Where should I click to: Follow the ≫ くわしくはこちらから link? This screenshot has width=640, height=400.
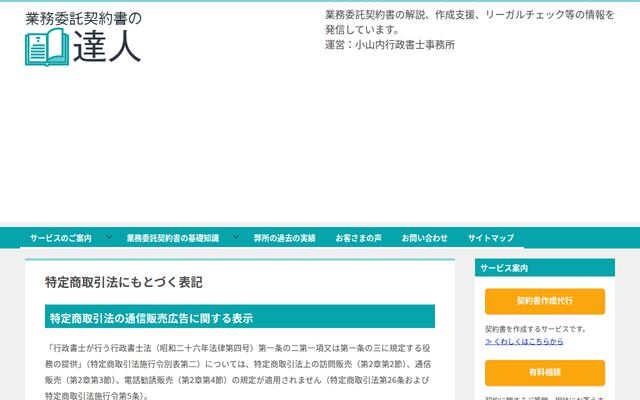[x=524, y=341]
